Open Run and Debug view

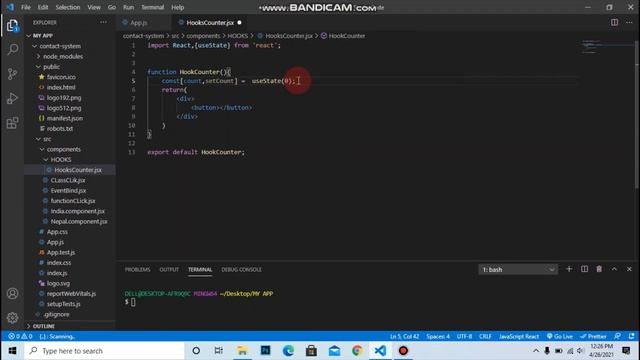[12, 98]
